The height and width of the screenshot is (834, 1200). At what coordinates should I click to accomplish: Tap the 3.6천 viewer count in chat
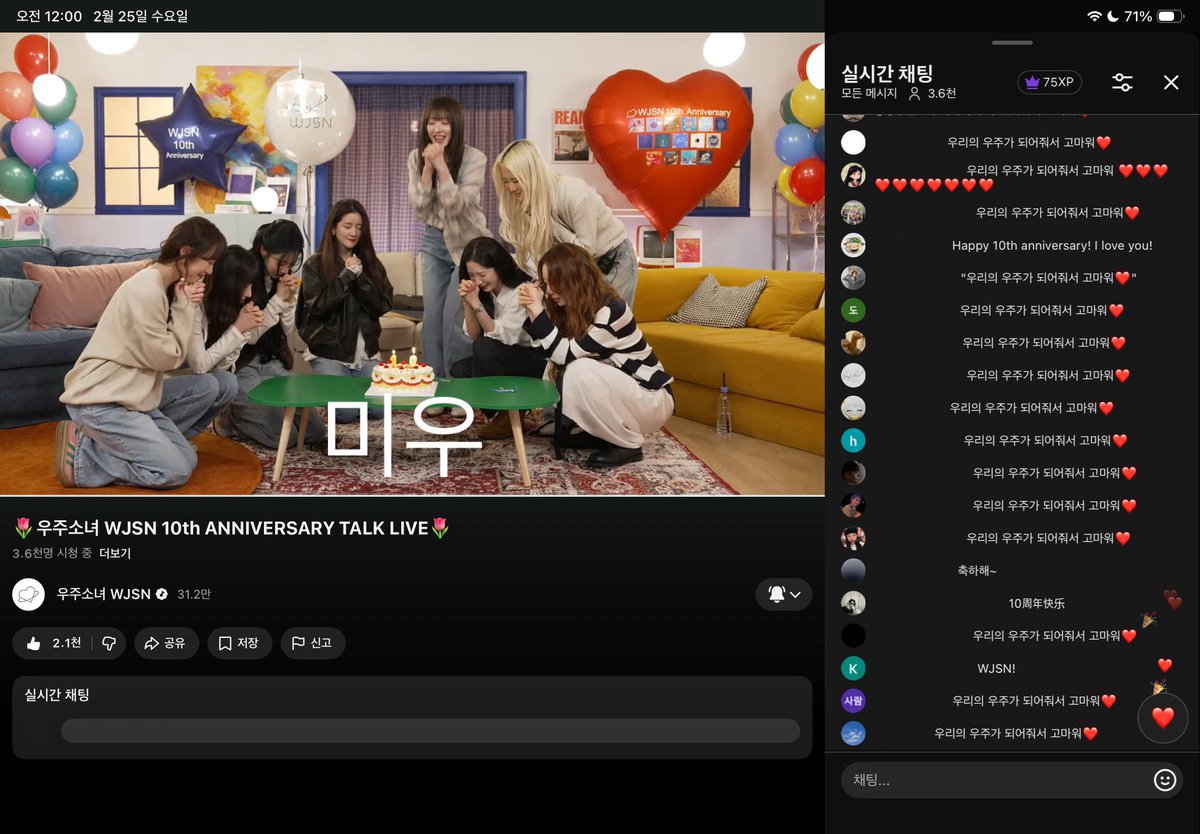[932, 94]
